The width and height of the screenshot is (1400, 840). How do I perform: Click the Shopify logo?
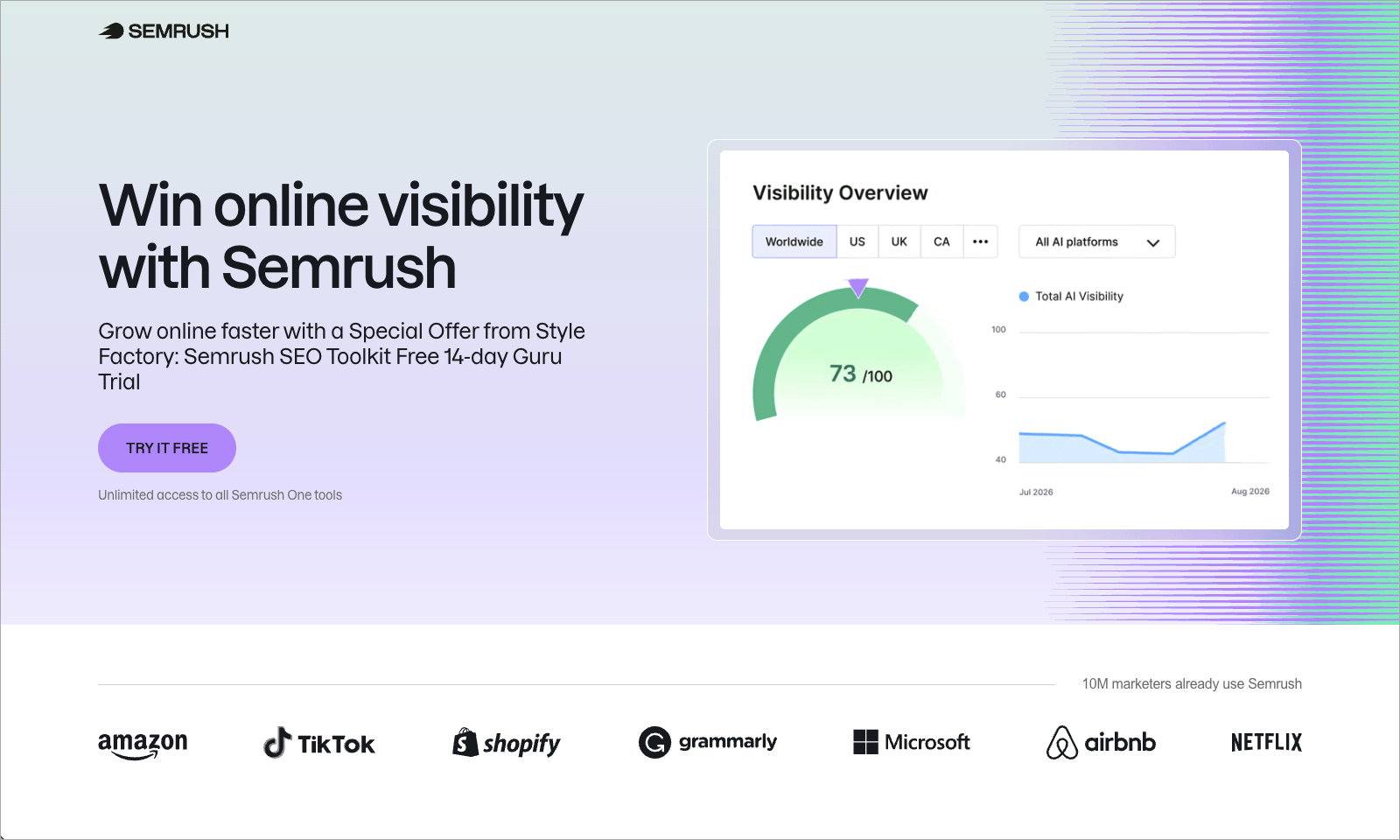point(507,743)
